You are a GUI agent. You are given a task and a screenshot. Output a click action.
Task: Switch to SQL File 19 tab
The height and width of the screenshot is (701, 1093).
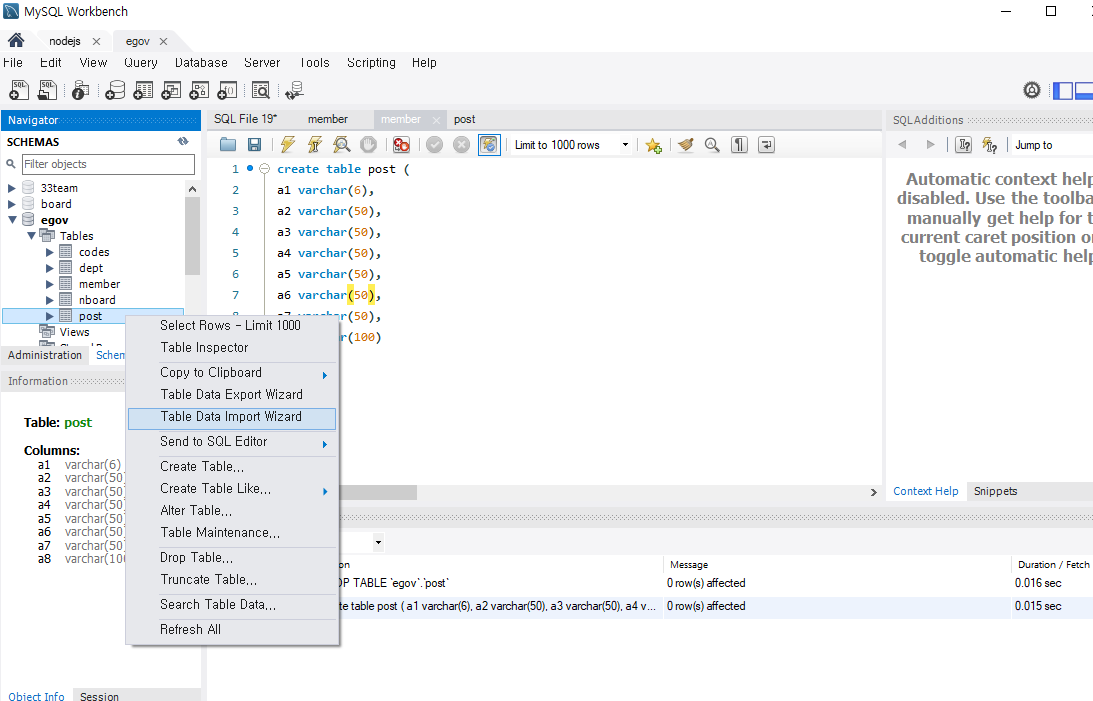pos(245,119)
